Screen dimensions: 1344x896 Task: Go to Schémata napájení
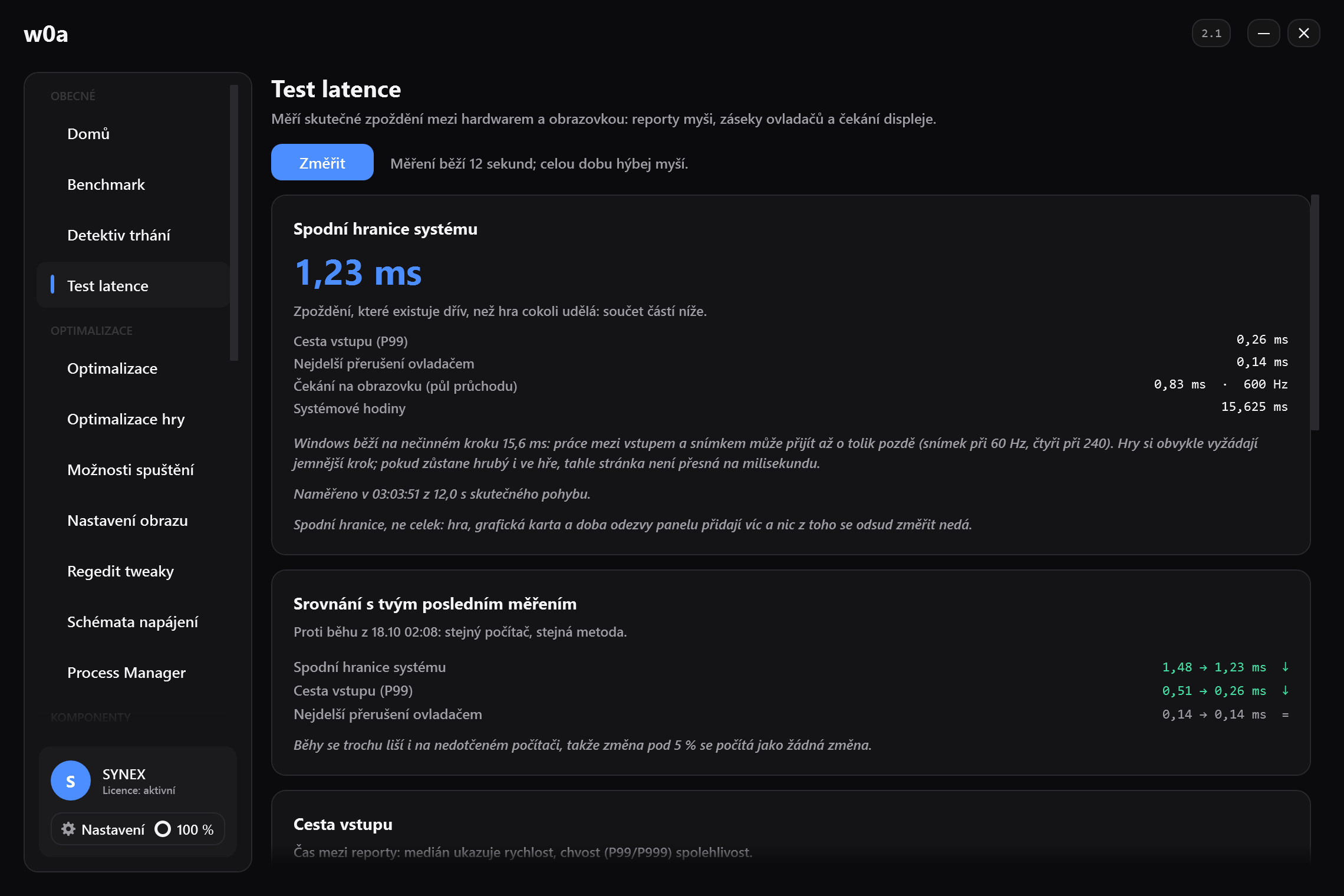(133, 622)
